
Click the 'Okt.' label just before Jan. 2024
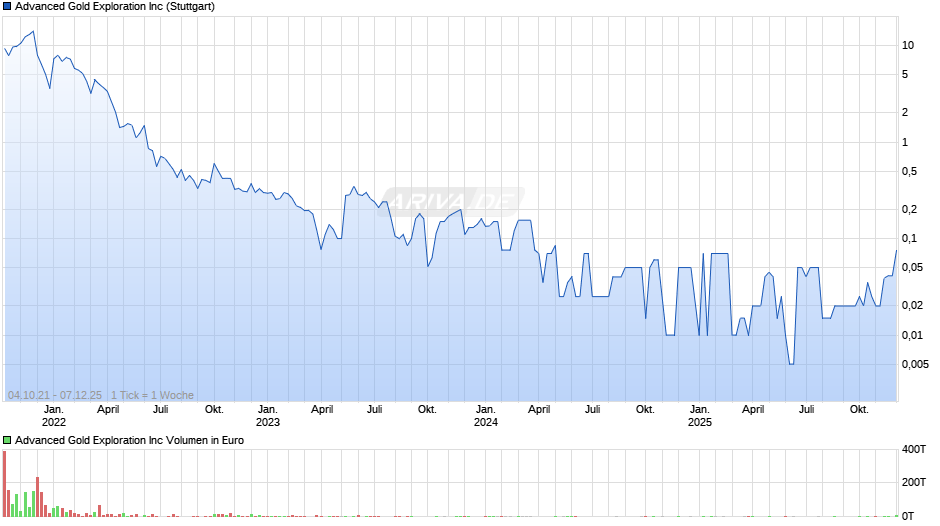click(x=427, y=409)
